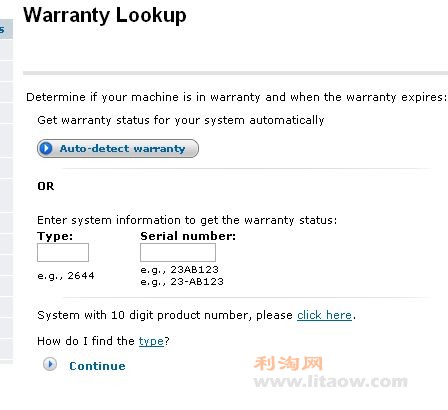Click "Get warranty status for your system automatically" text
This screenshot has width=448, height=410.
pos(181,120)
